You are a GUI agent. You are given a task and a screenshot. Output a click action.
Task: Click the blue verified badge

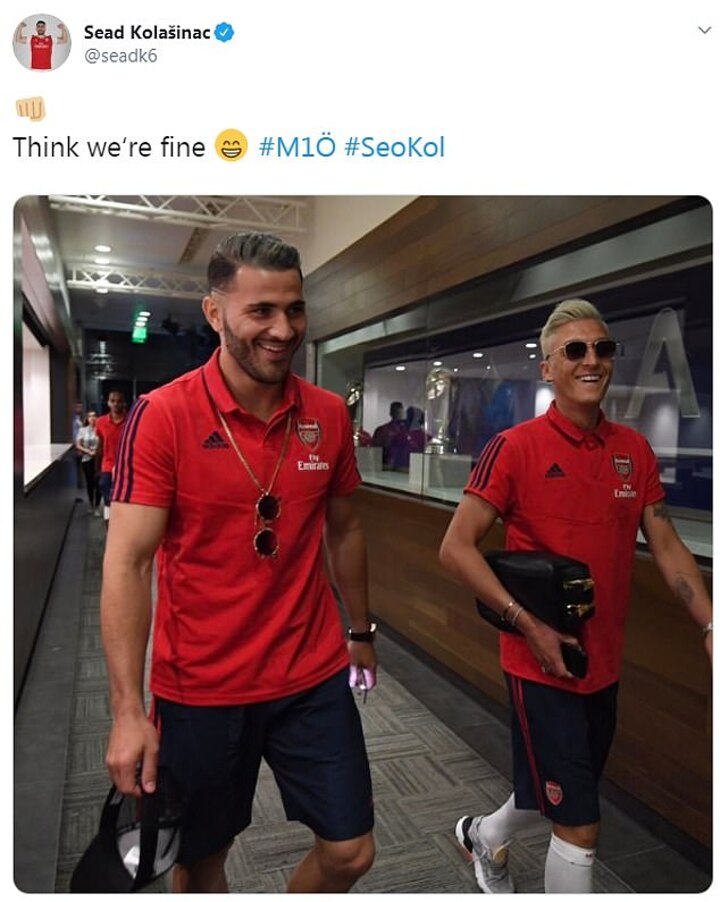coord(224,32)
